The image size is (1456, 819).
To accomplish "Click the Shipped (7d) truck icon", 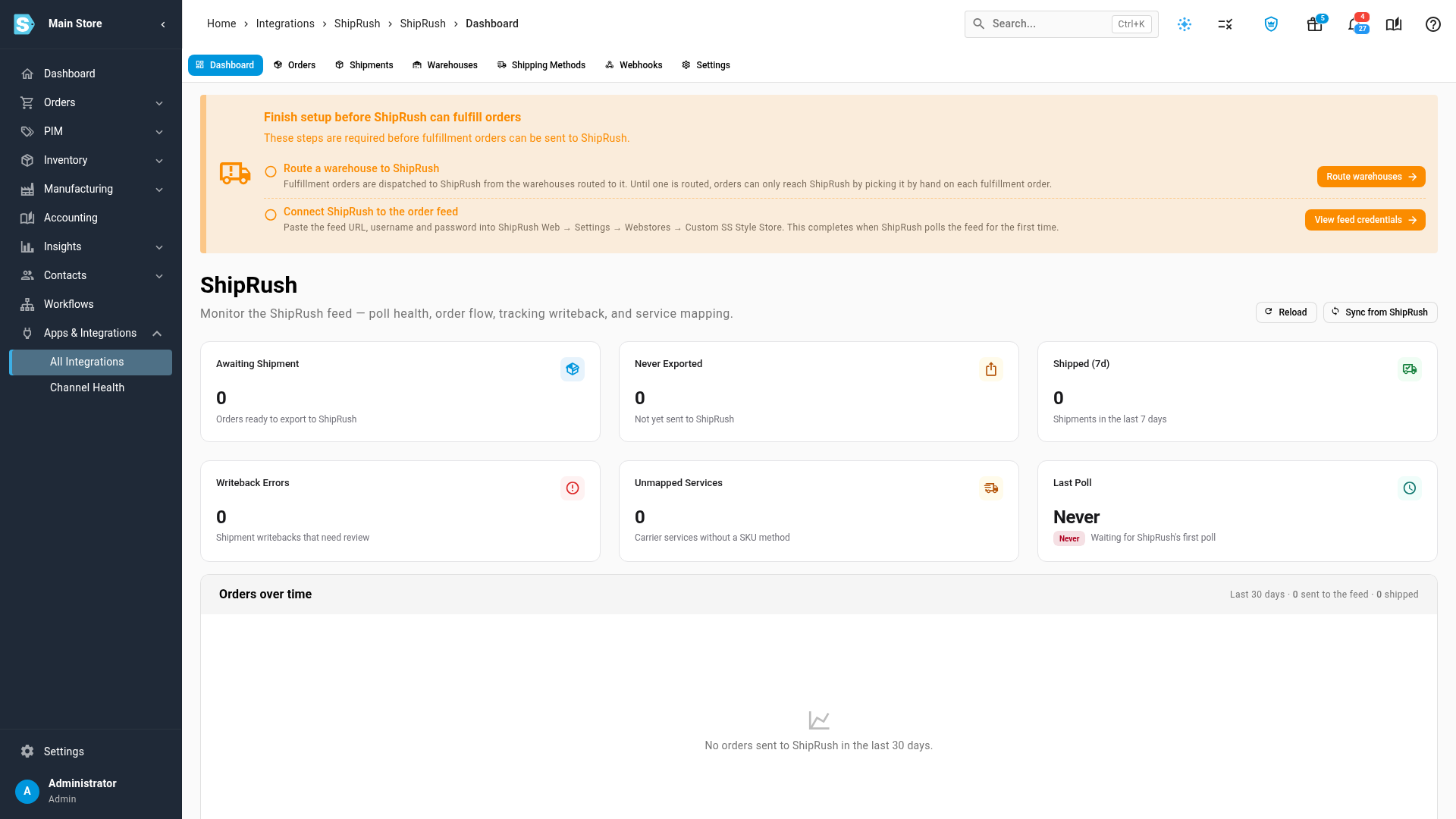I will click(x=1410, y=369).
